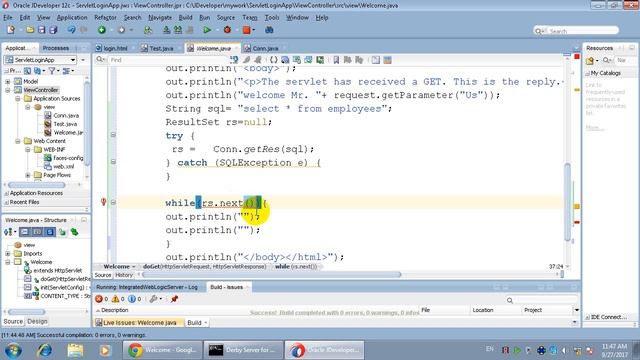Open the Window menu

297,18
